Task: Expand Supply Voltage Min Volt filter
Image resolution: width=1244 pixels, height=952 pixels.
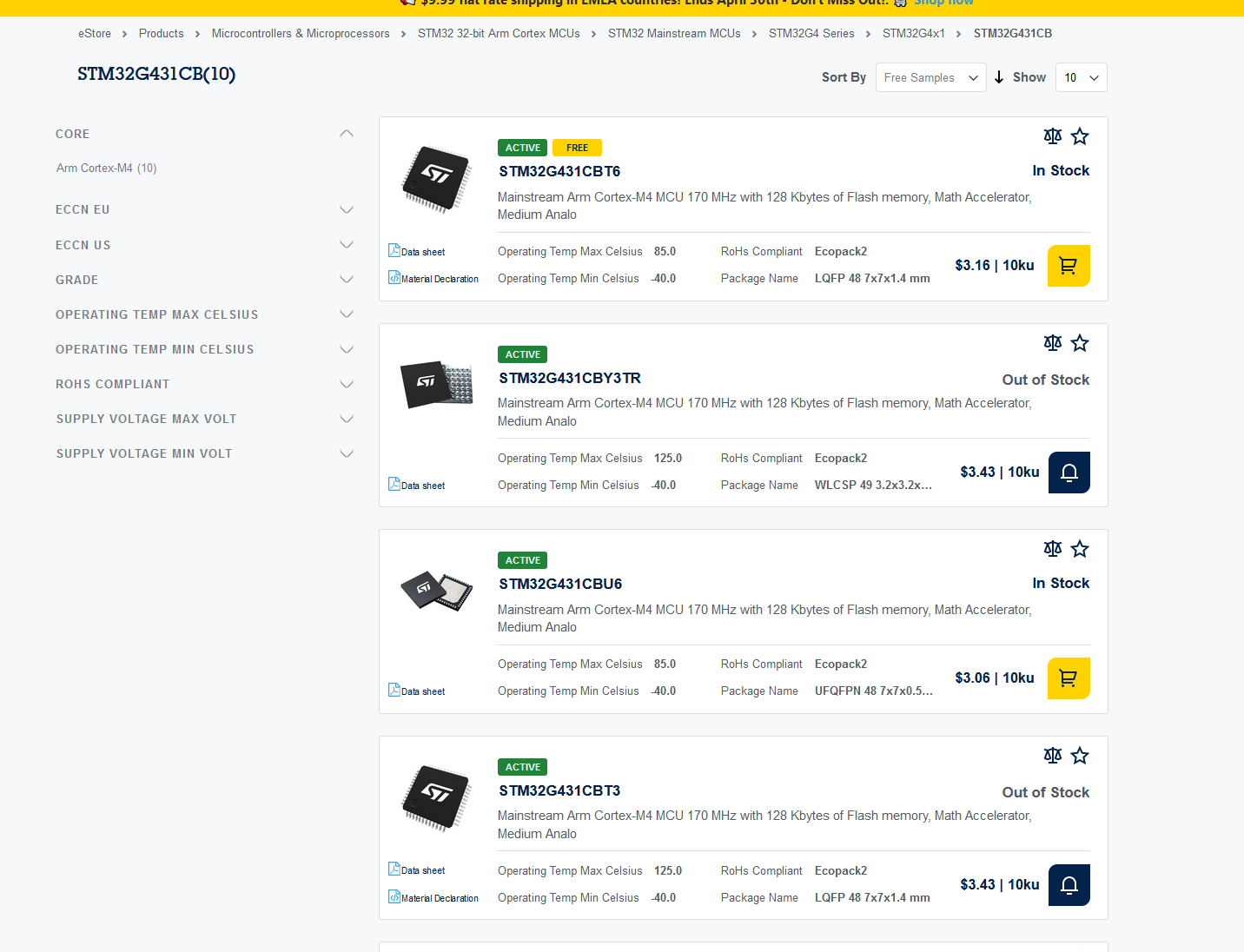Action: (x=347, y=453)
